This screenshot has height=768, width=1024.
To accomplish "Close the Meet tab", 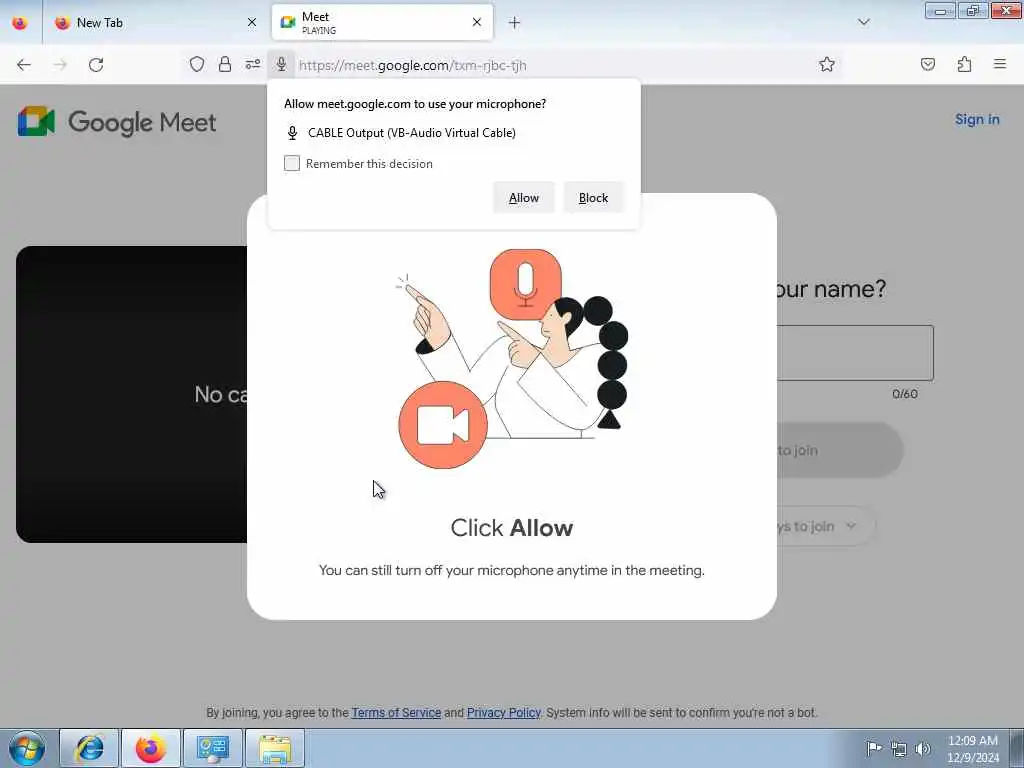I will point(477,23).
